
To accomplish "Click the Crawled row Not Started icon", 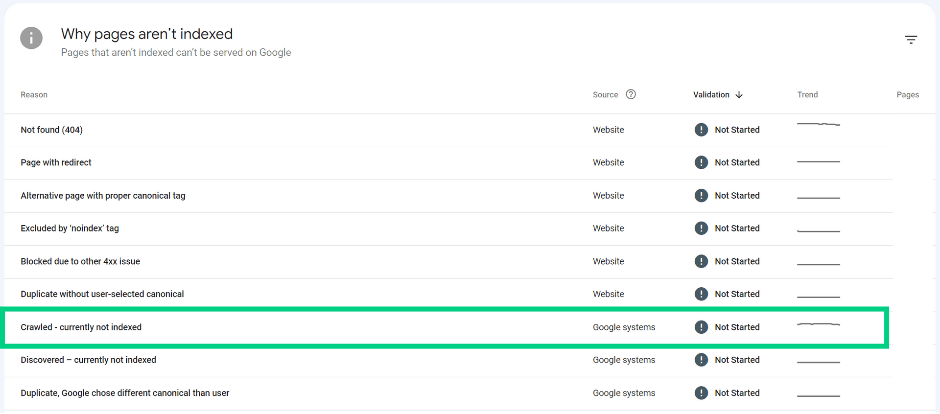I will [701, 327].
